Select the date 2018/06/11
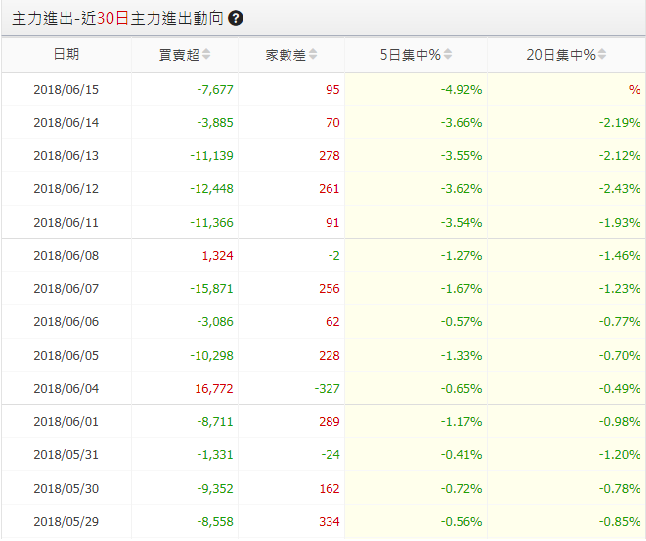The image size is (646, 541). coord(66,222)
